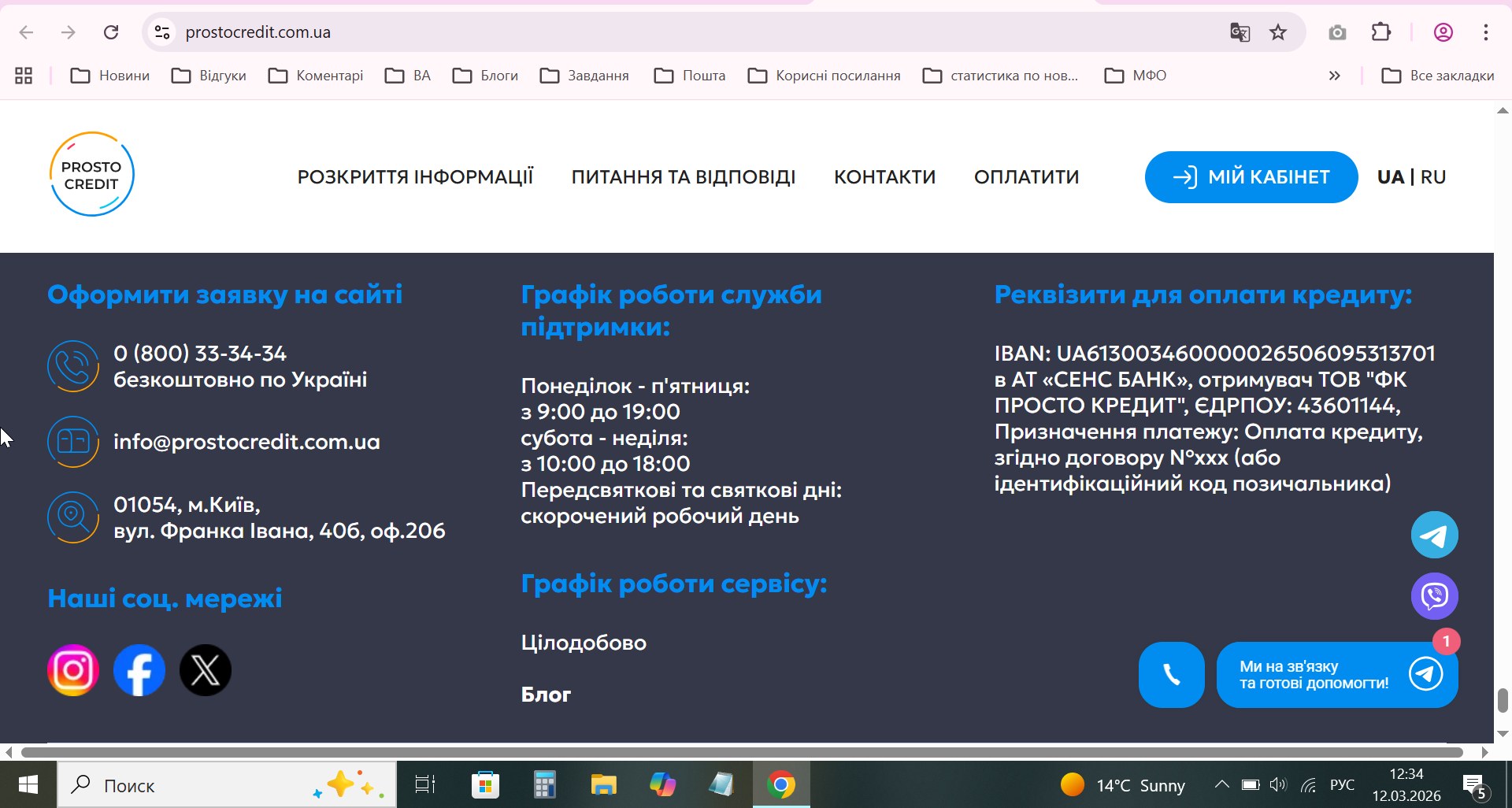Open the browser extensions puzzle icon
The image size is (1512, 808).
[x=1381, y=32]
